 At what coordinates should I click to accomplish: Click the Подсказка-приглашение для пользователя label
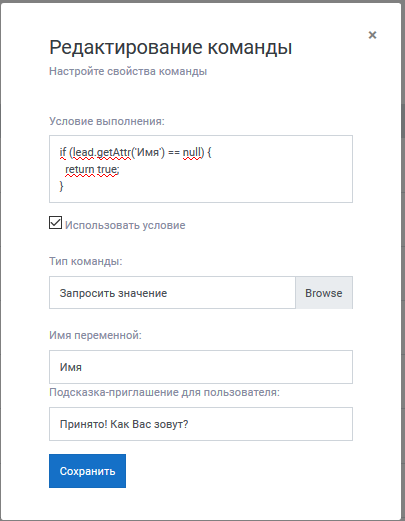[x=164, y=392]
